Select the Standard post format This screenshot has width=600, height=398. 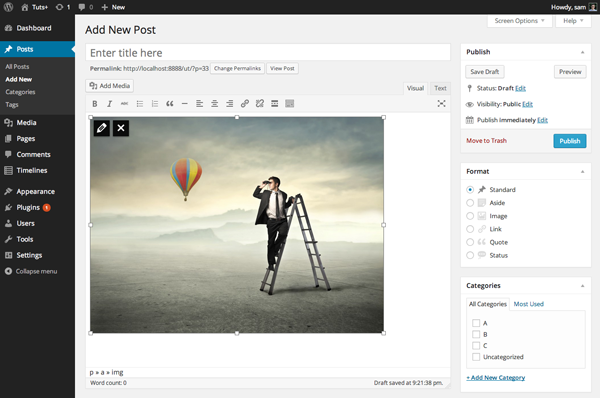(470, 189)
